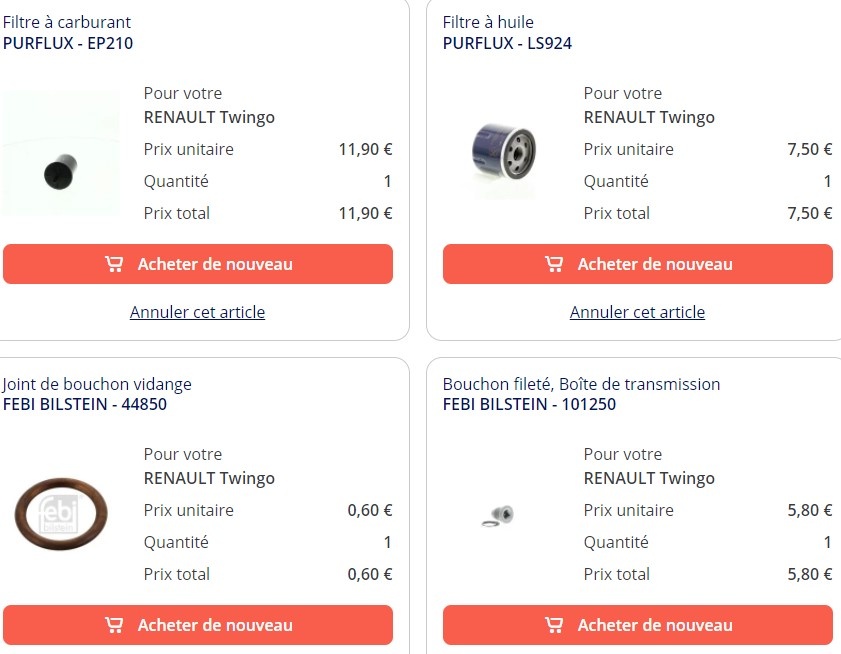Click cart icon on EP210 reorder button
The height and width of the screenshot is (654, 841).
point(114,264)
